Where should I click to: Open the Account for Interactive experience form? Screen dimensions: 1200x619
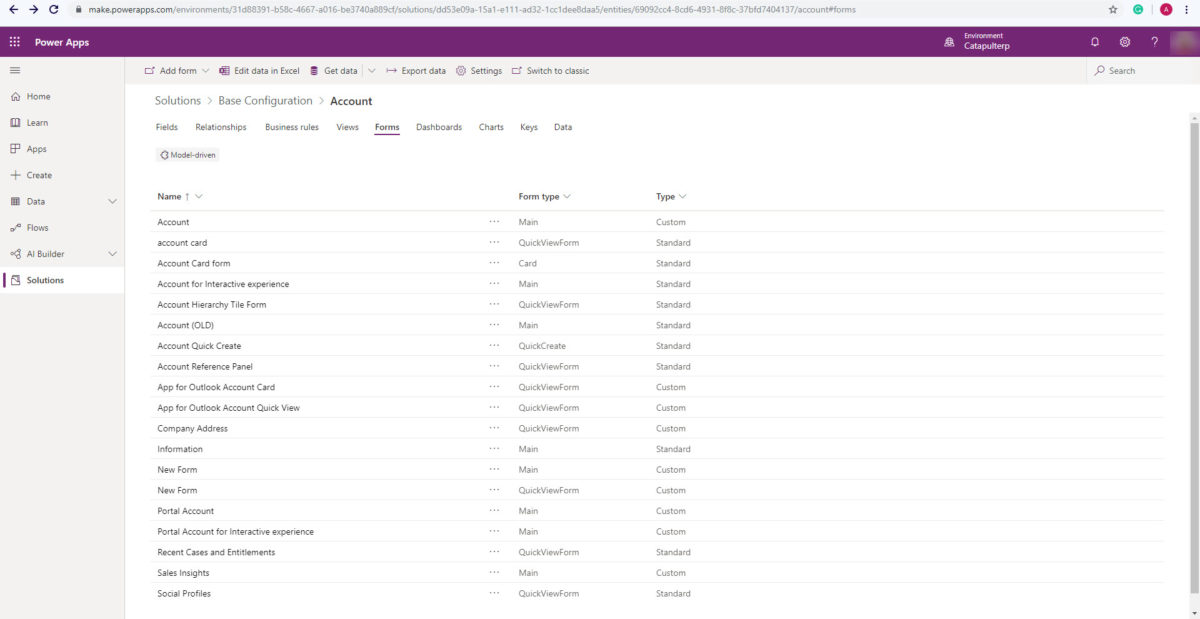click(x=223, y=284)
